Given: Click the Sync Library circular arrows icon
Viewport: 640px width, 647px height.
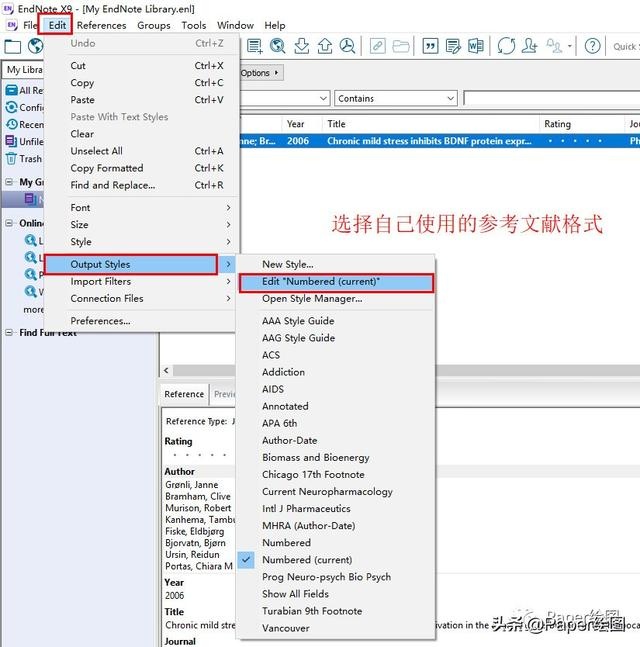Looking at the screenshot, I should [x=506, y=46].
